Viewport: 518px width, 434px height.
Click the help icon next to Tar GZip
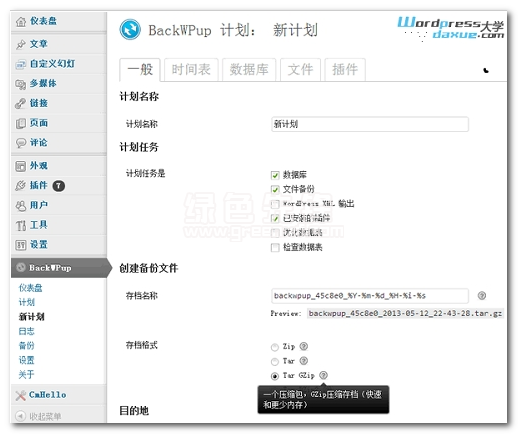pyautogui.click(x=323, y=375)
